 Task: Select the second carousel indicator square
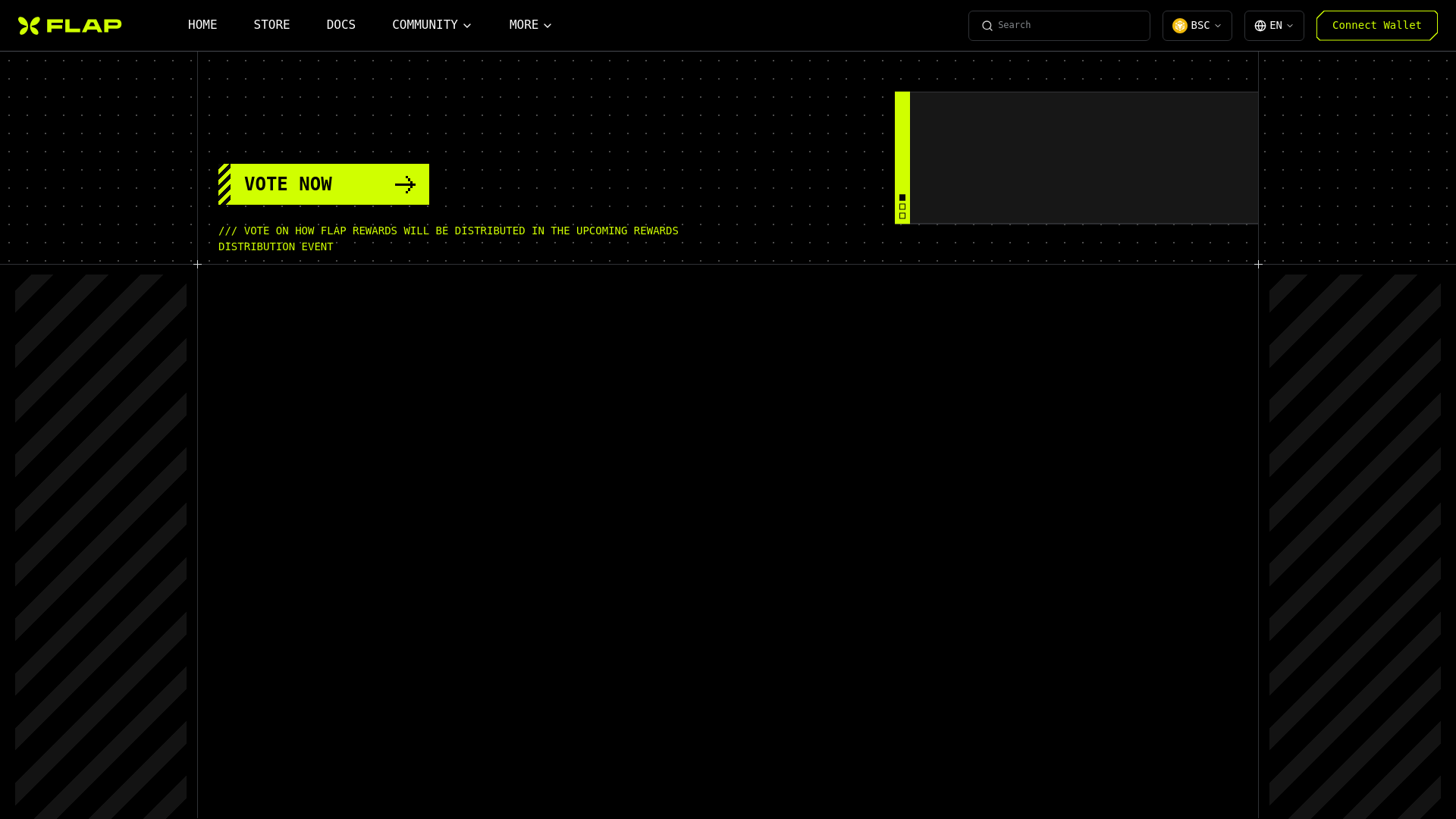[902, 206]
